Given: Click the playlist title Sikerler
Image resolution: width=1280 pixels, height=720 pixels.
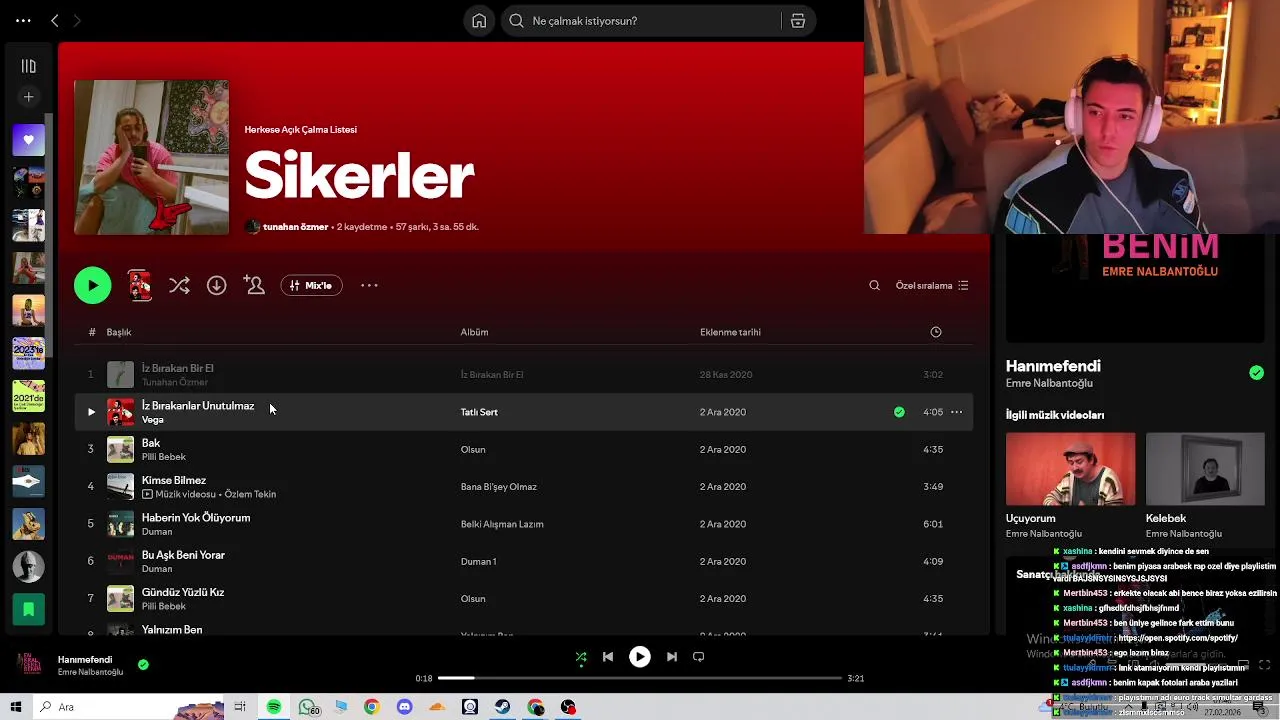Looking at the screenshot, I should pyautogui.click(x=359, y=176).
